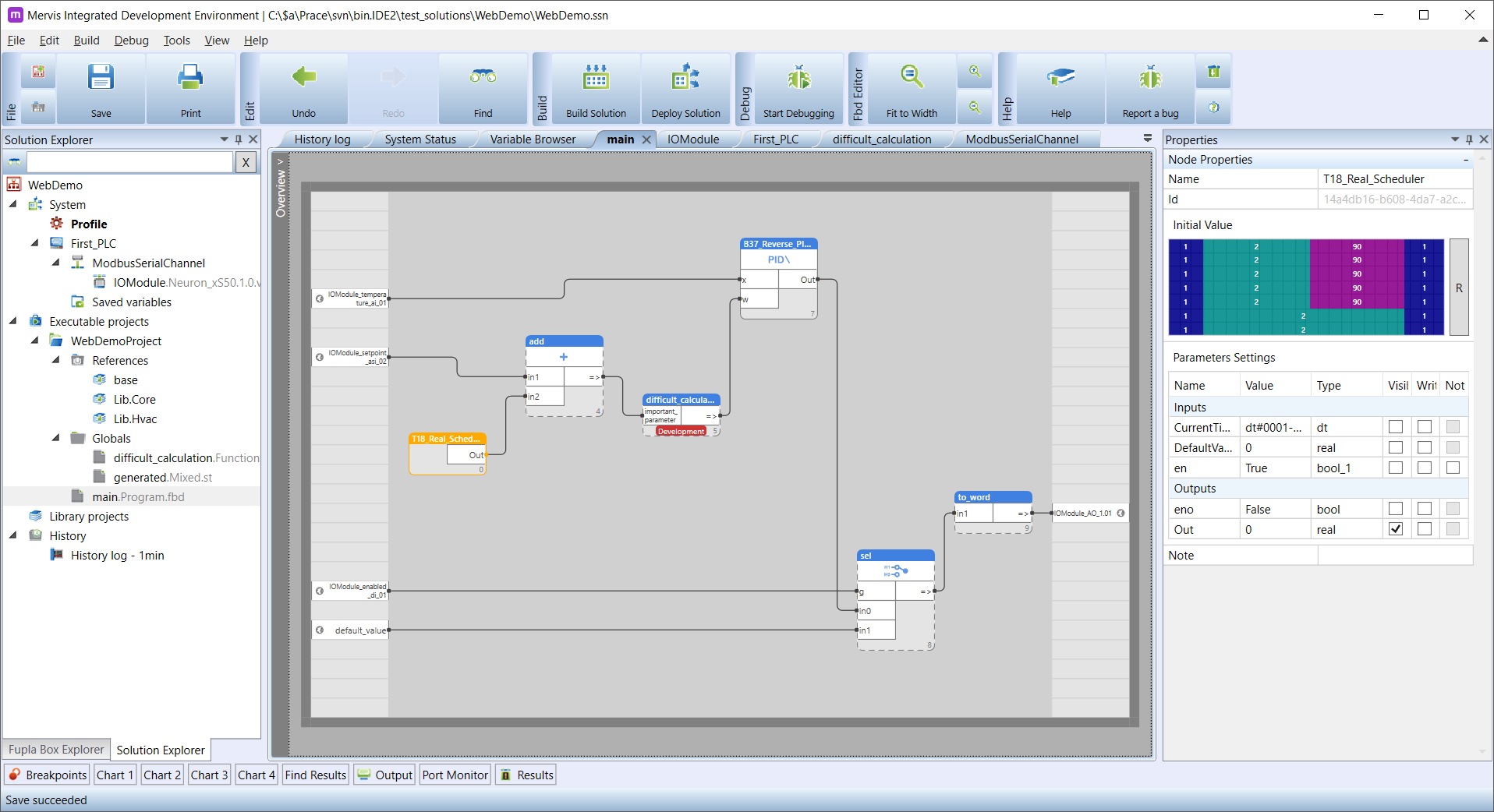Collapse the Executable projects tree node
The width and height of the screenshot is (1494, 812).
point(13,321)
